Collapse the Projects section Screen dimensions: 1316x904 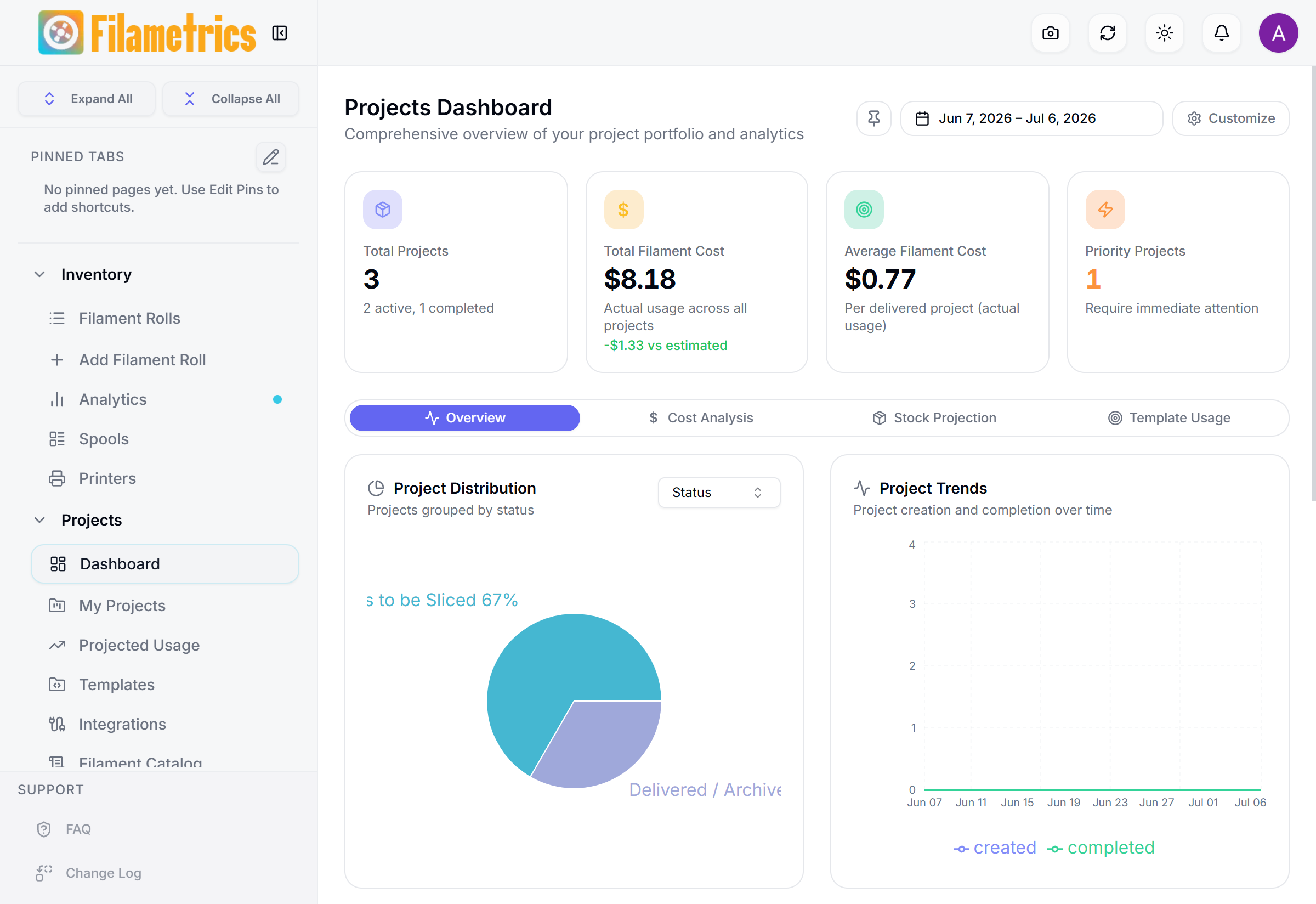click(39, 520)
